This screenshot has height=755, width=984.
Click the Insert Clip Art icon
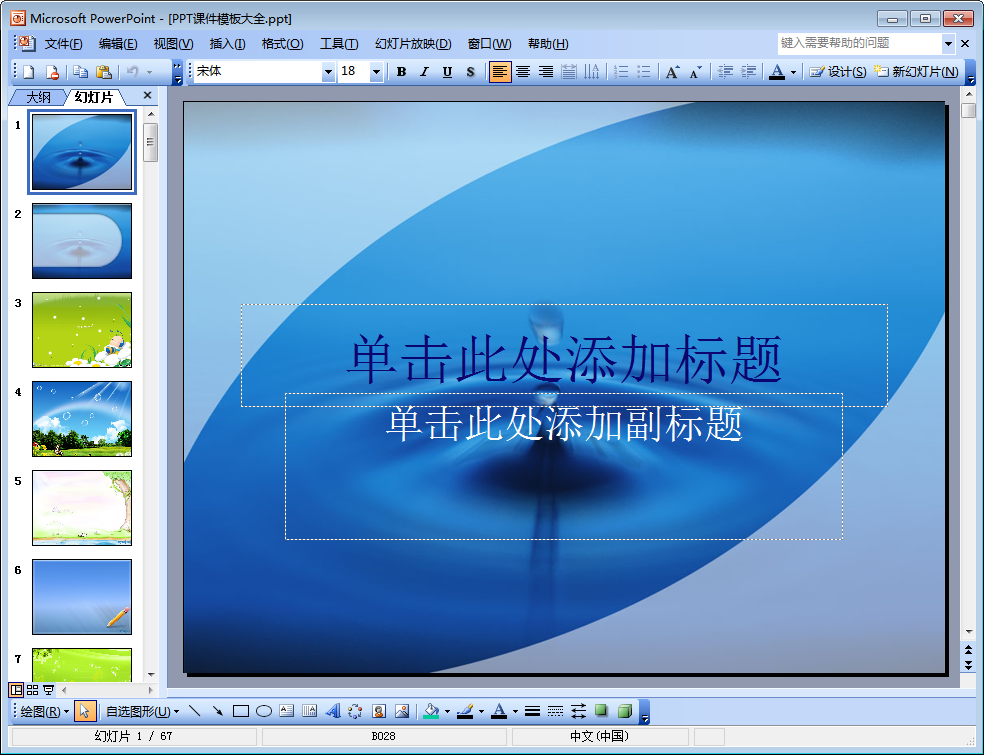(378, 711)
